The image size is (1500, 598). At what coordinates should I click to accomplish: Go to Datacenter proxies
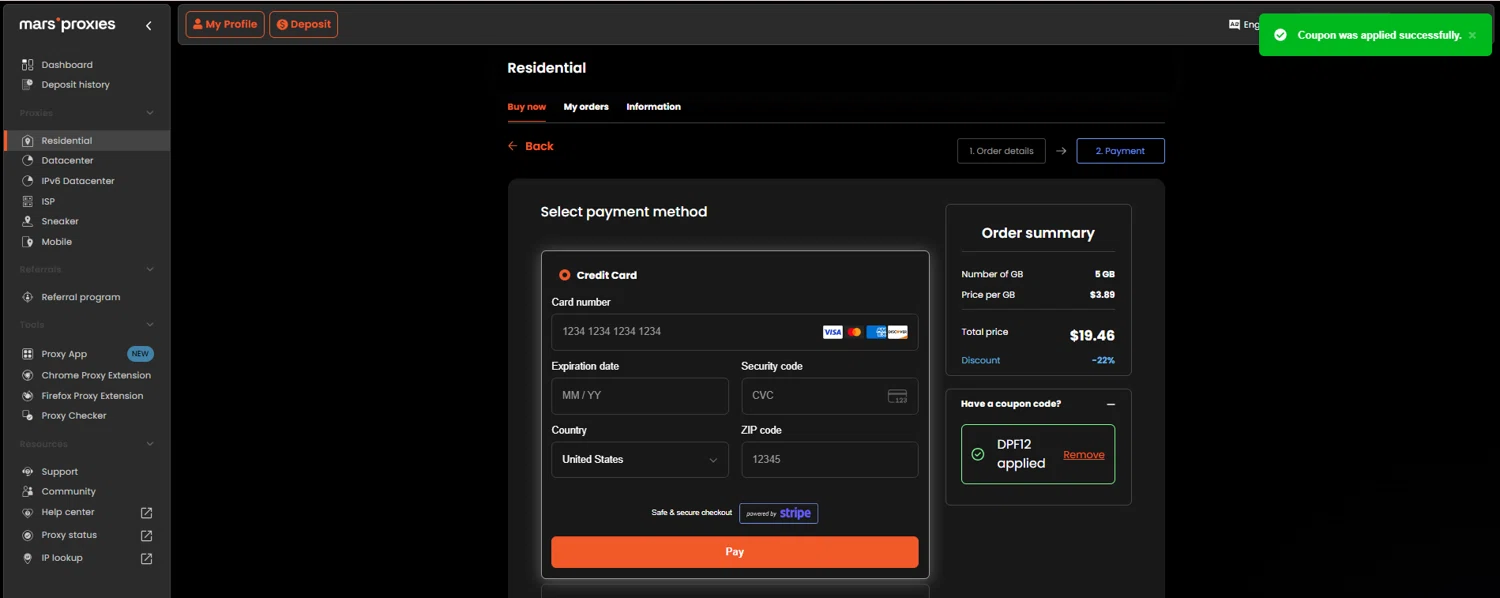[67, 161]
